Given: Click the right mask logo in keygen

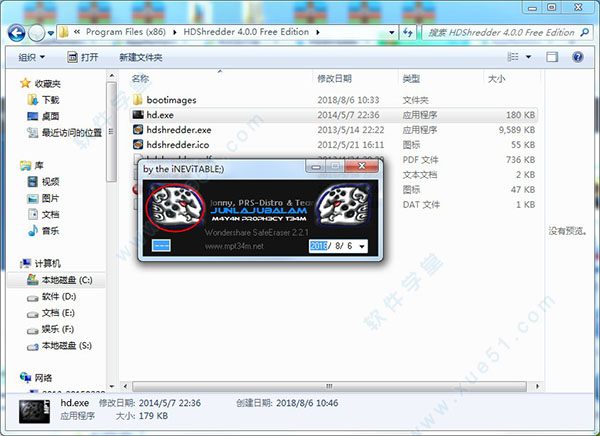Looking at the screenshot, I should 344,206.
